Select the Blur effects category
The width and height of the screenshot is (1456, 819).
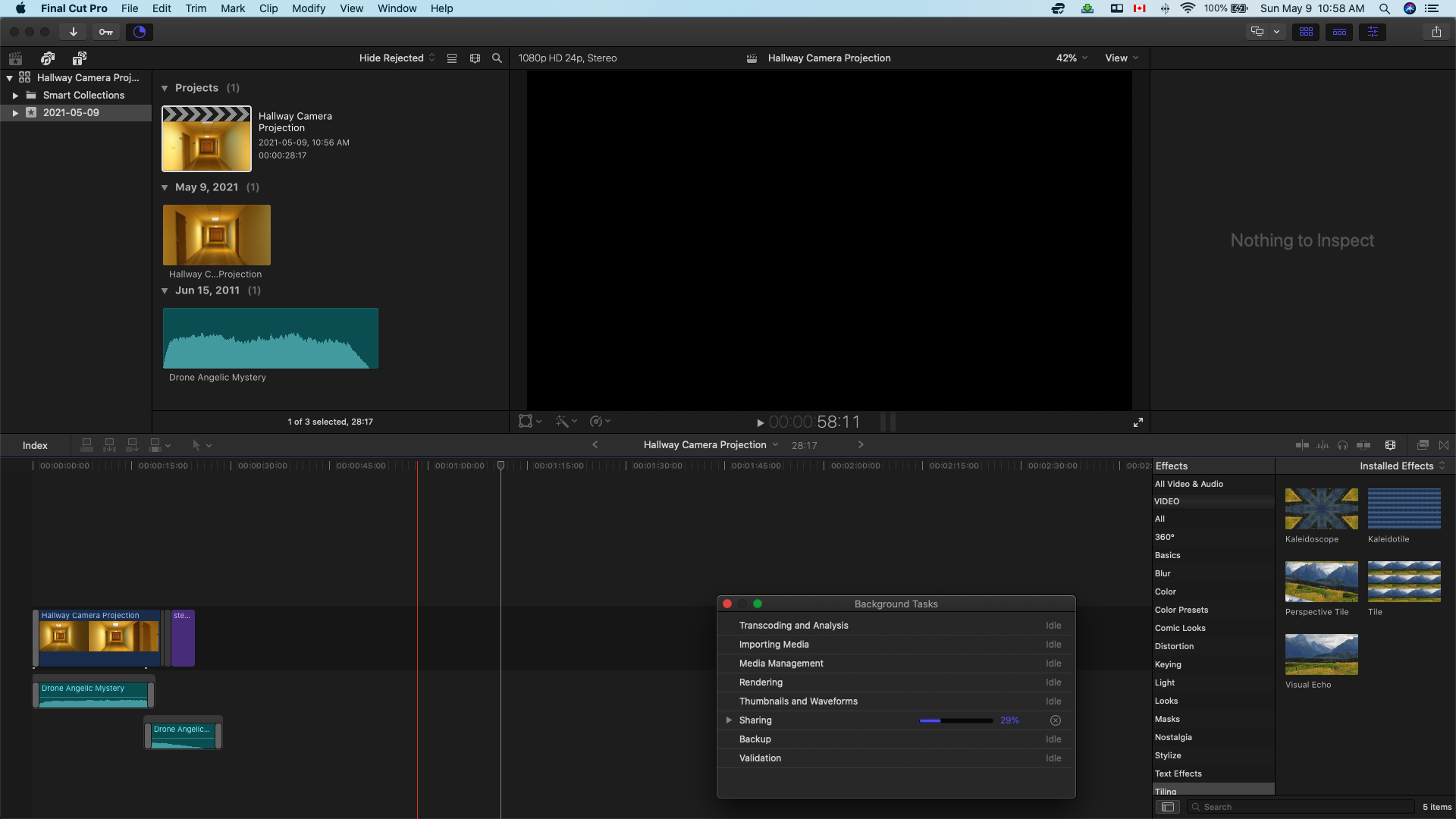pos(1213,574)
